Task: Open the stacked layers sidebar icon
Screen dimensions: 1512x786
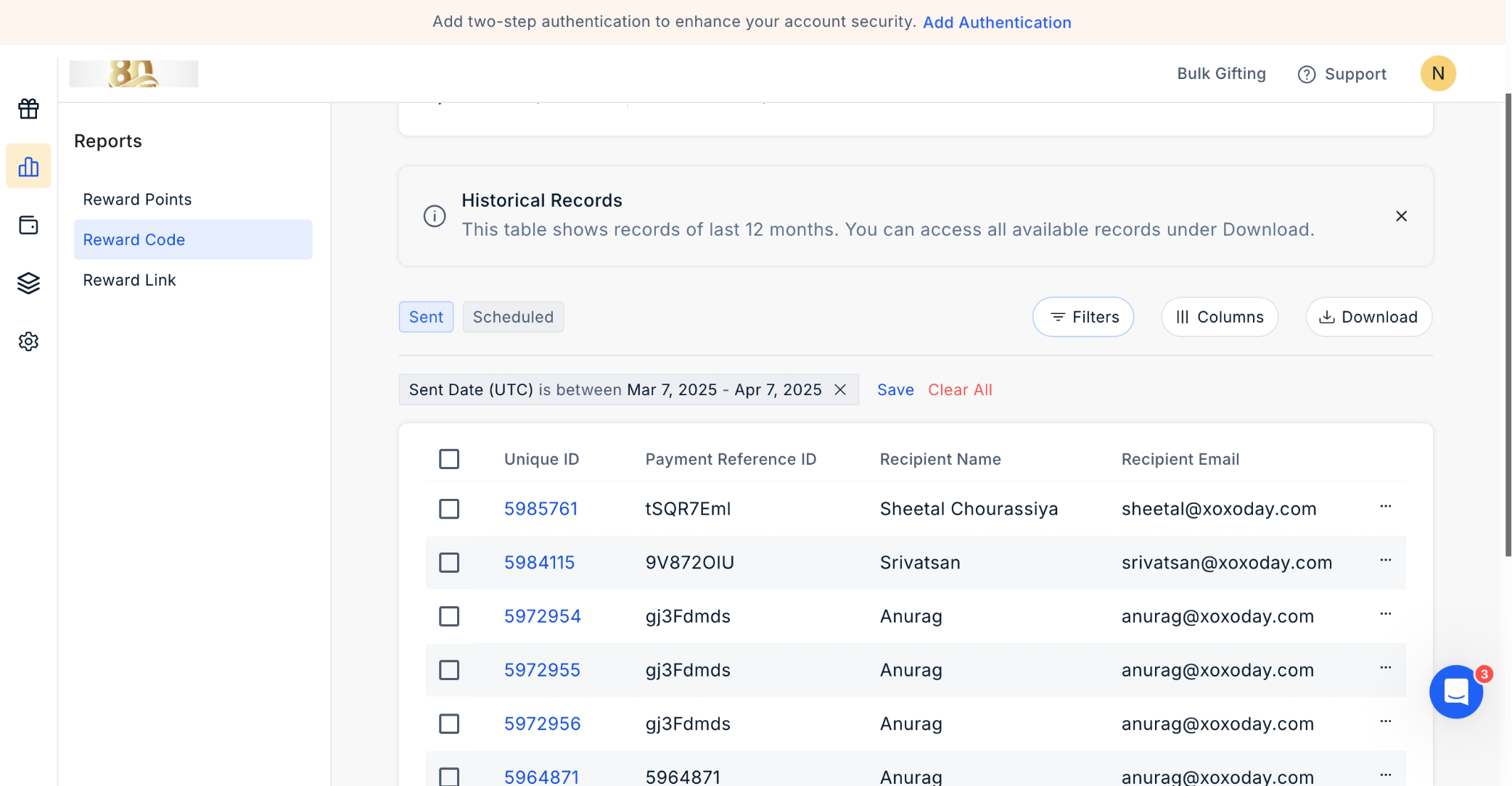Action: click(28, 284)
